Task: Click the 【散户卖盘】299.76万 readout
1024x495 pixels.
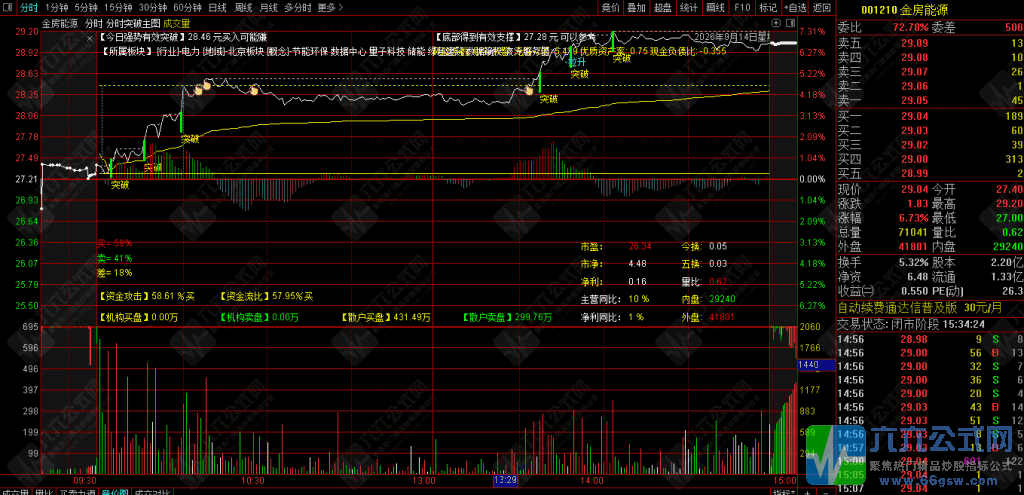Action: click(506, 318)
